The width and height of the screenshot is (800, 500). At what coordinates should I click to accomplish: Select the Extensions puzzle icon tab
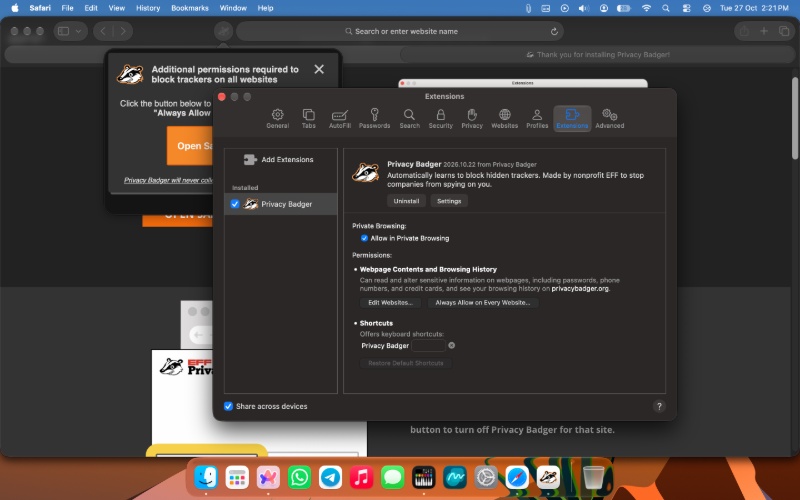572,118
